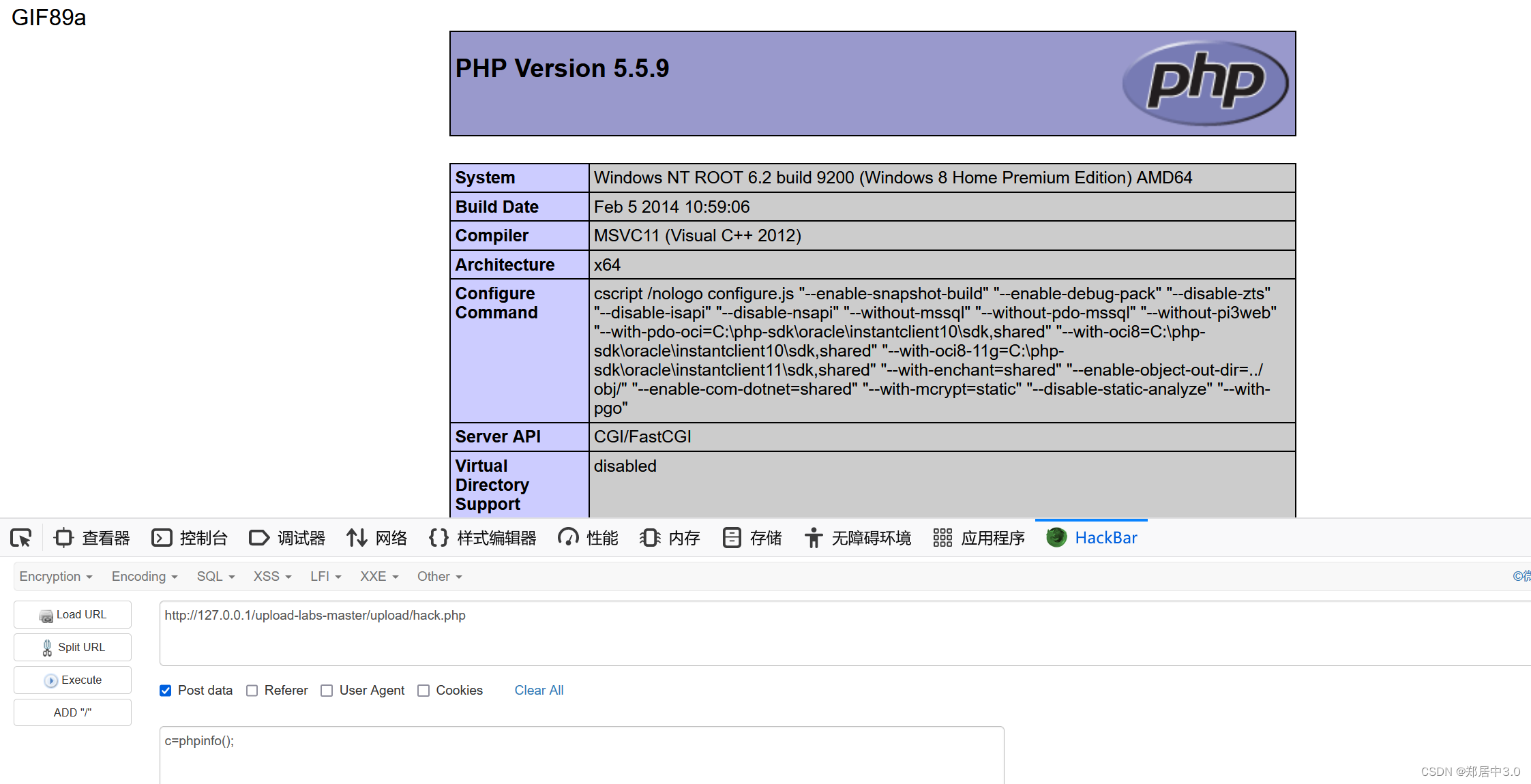Click the Build Date cell value
The height and width of the screenshot is (784, 1531).
coord(672,207)
